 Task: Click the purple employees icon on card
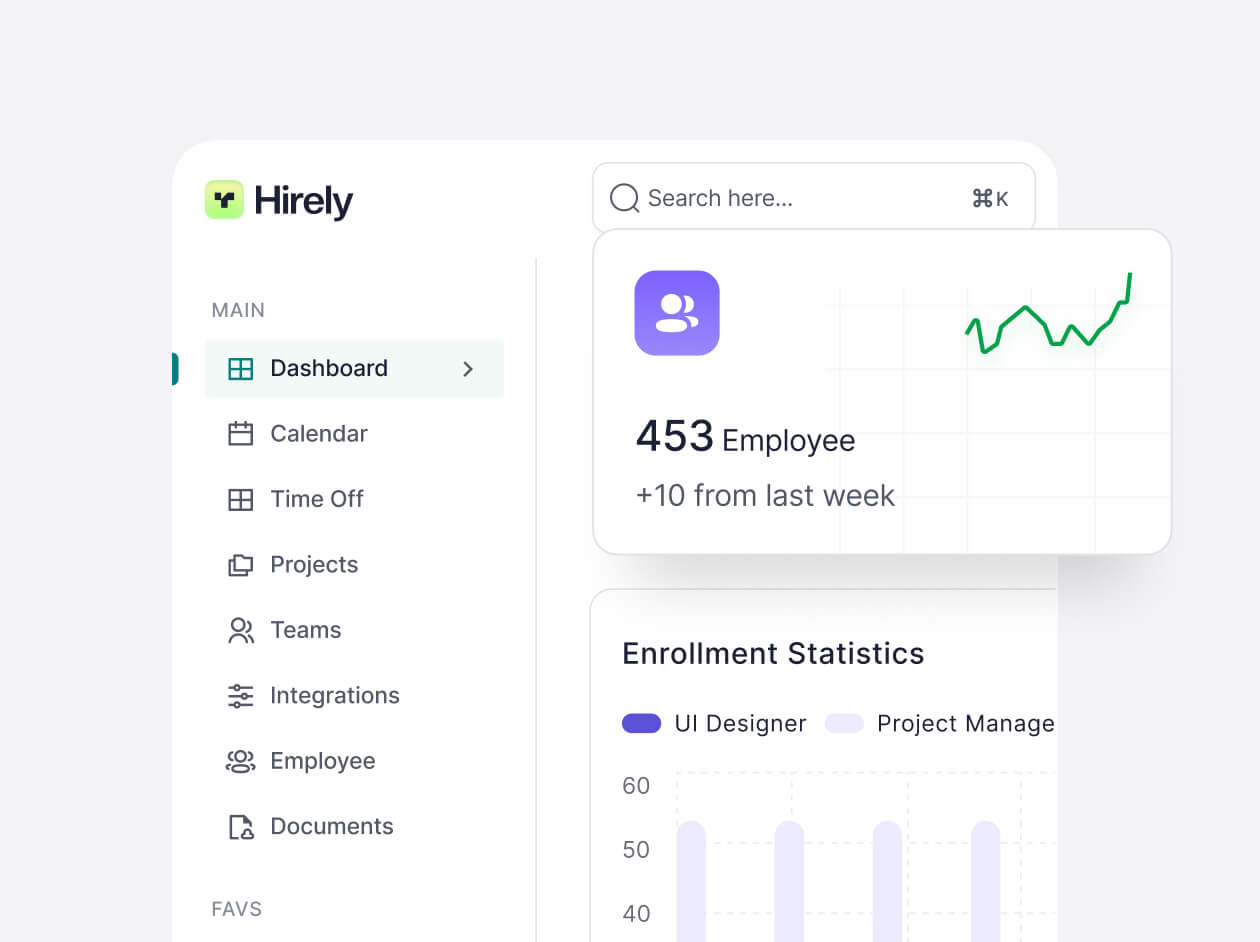click(677, 313)
